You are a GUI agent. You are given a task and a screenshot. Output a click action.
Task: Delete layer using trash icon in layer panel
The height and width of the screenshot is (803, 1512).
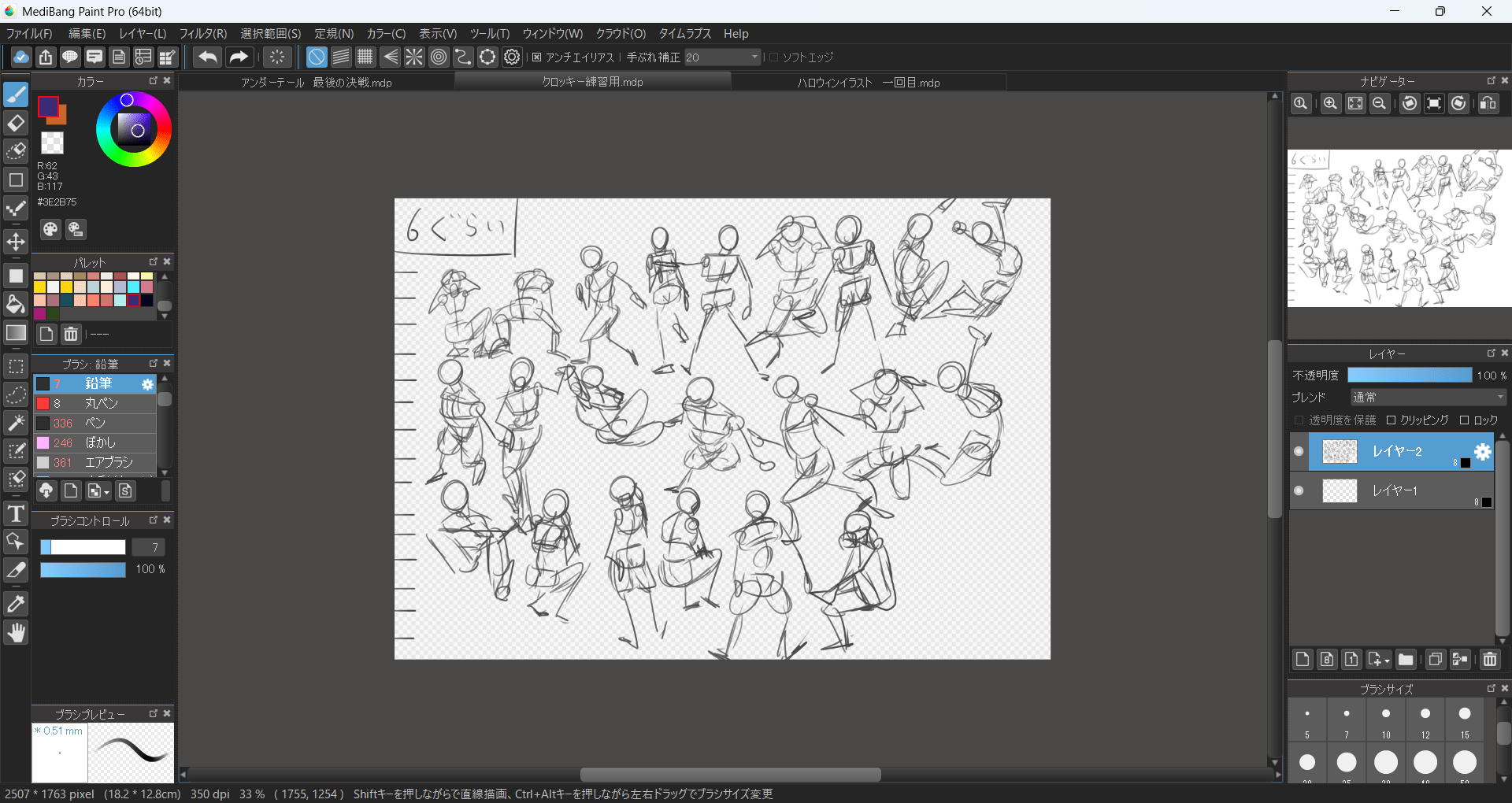pyautogui.click(x=1489, y=660)
